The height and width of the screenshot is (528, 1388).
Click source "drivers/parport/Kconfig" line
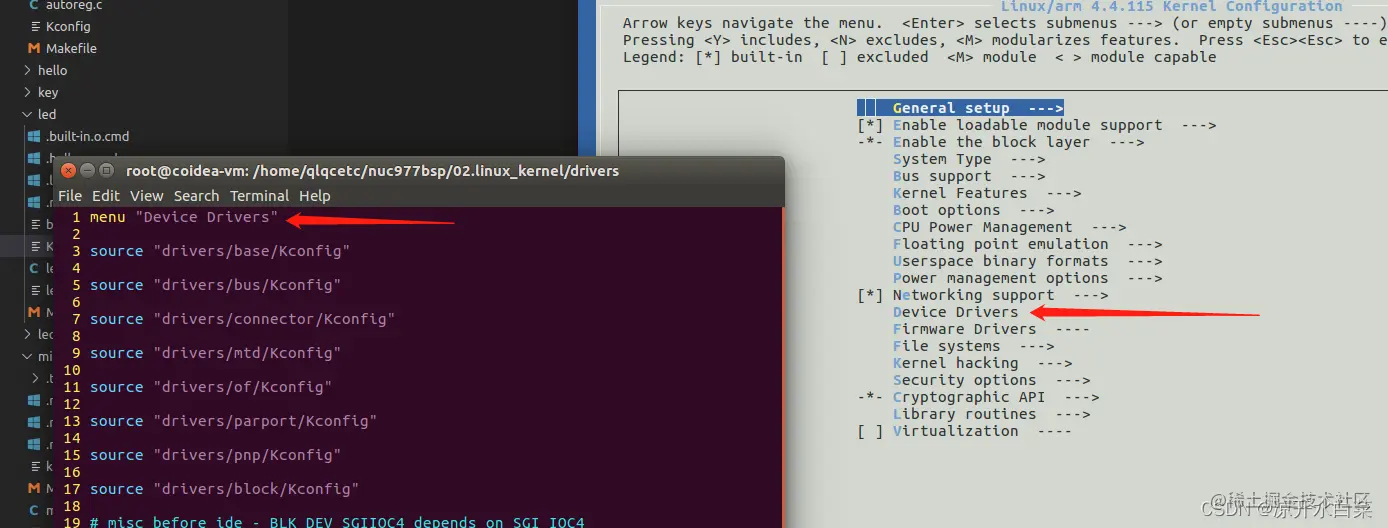pyautogui.click(x=233, y=421)
